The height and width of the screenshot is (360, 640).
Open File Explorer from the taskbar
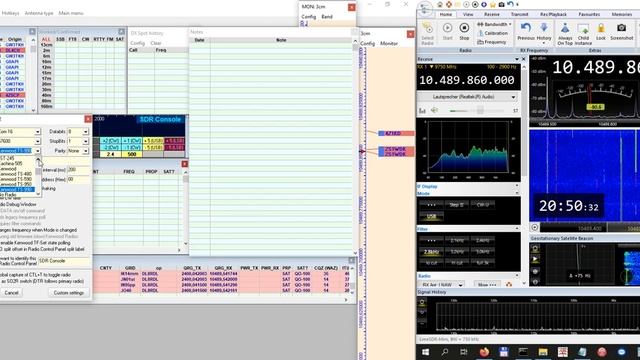543,352
